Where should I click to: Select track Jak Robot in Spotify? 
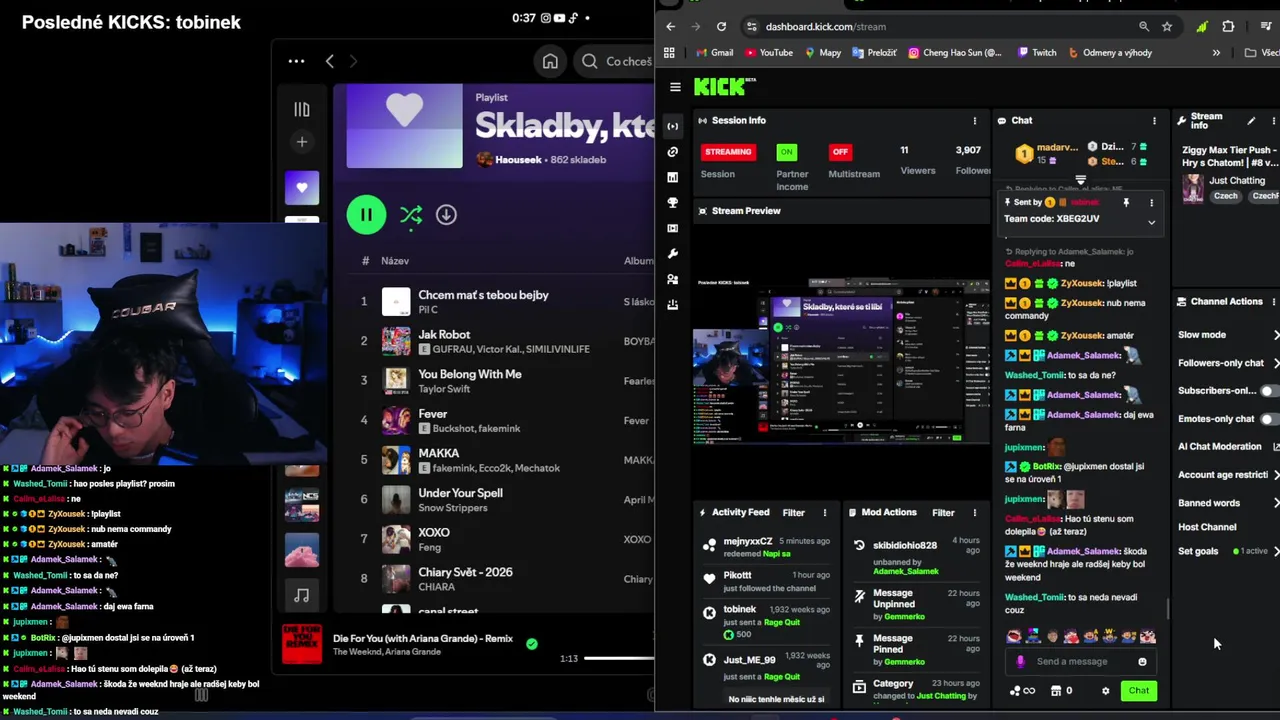point(444,335)
